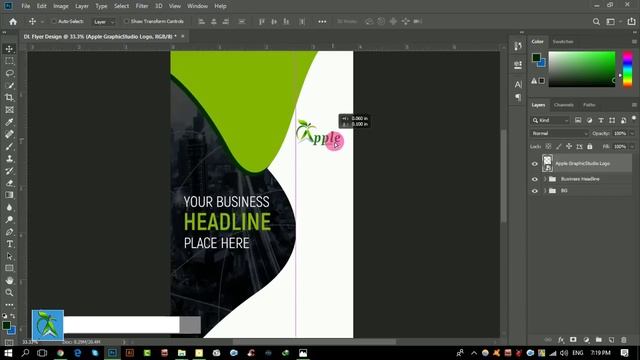Click the options bar three-dots button

322,22
